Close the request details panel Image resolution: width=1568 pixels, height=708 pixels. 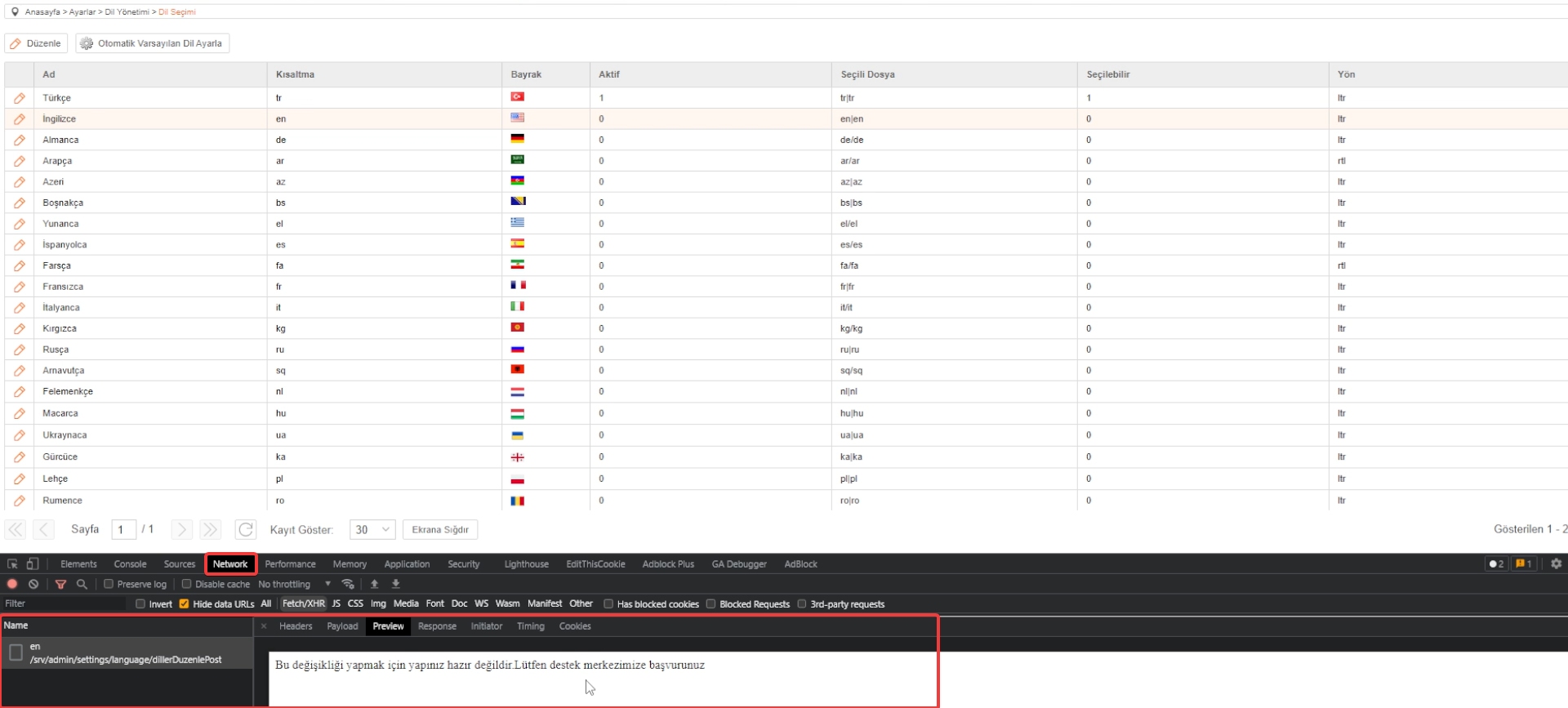click(x=264, y=626)
